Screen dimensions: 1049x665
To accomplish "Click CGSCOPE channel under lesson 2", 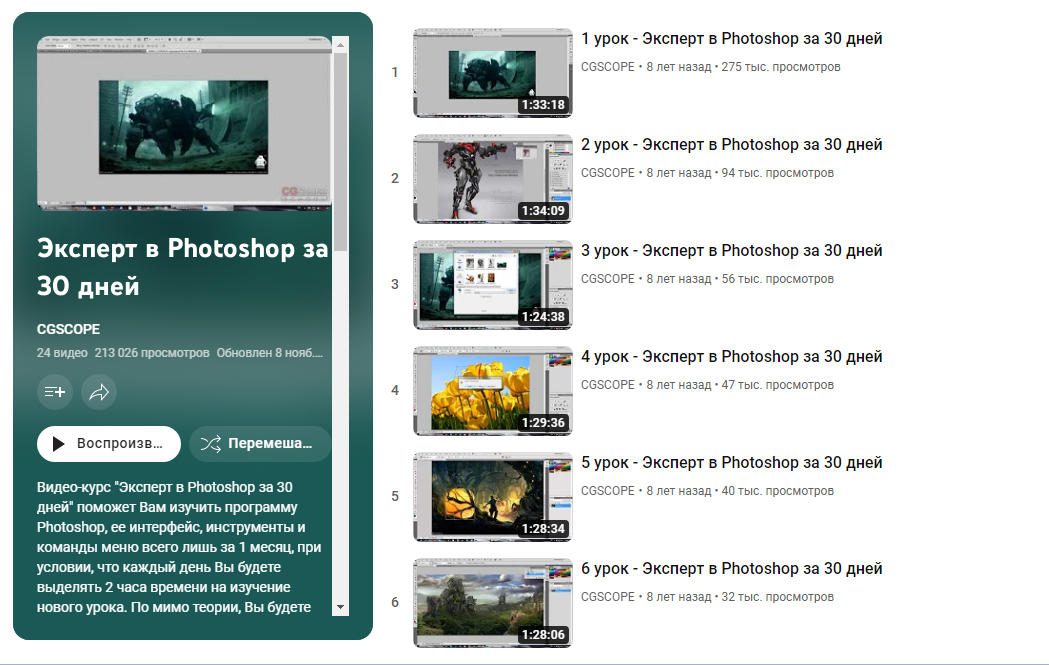I will (607, 173).
